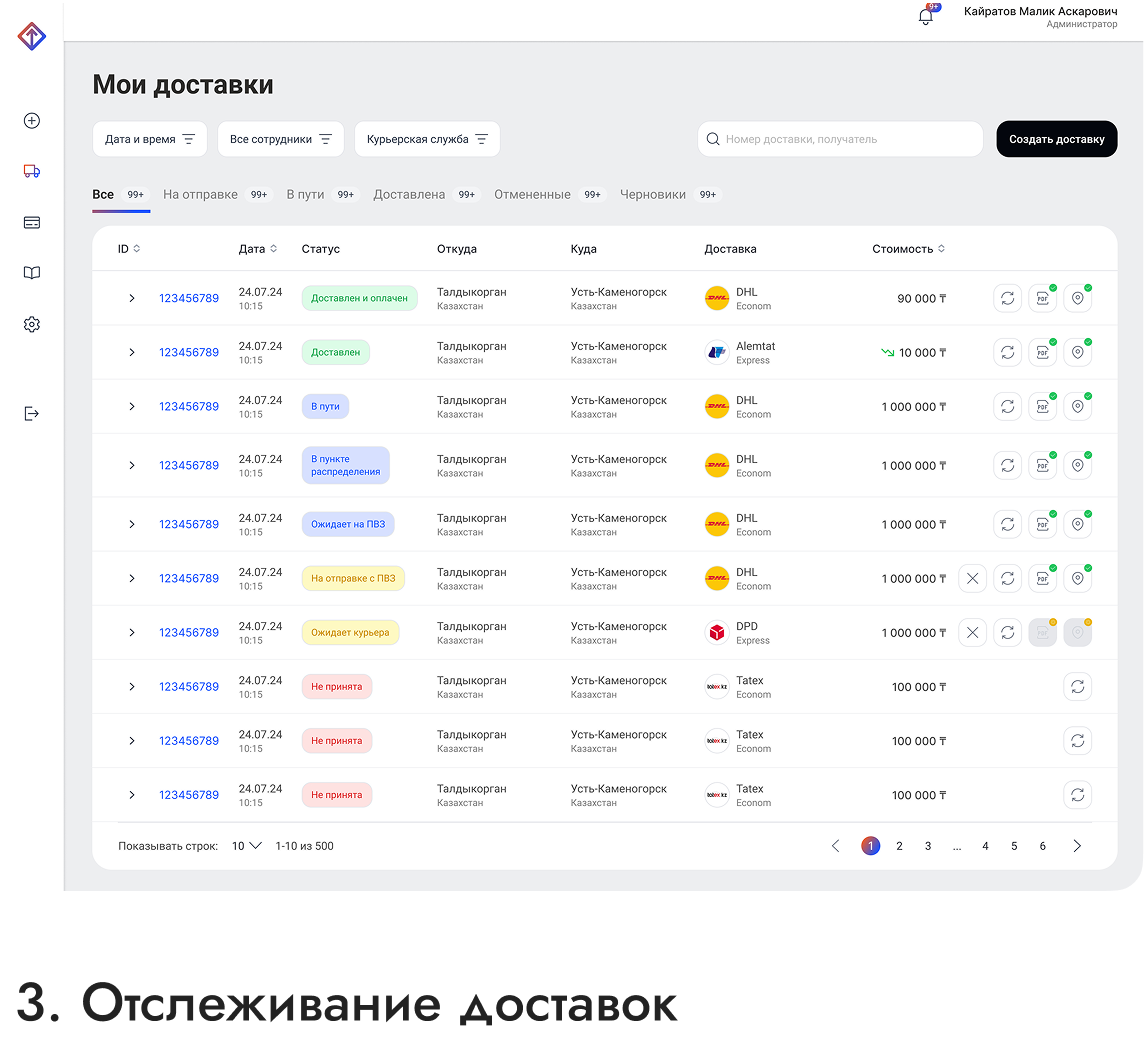Open the 'Дата и время' filter dropdown
Viewport: 1147px width, 1042px height.
coord(149,140)
